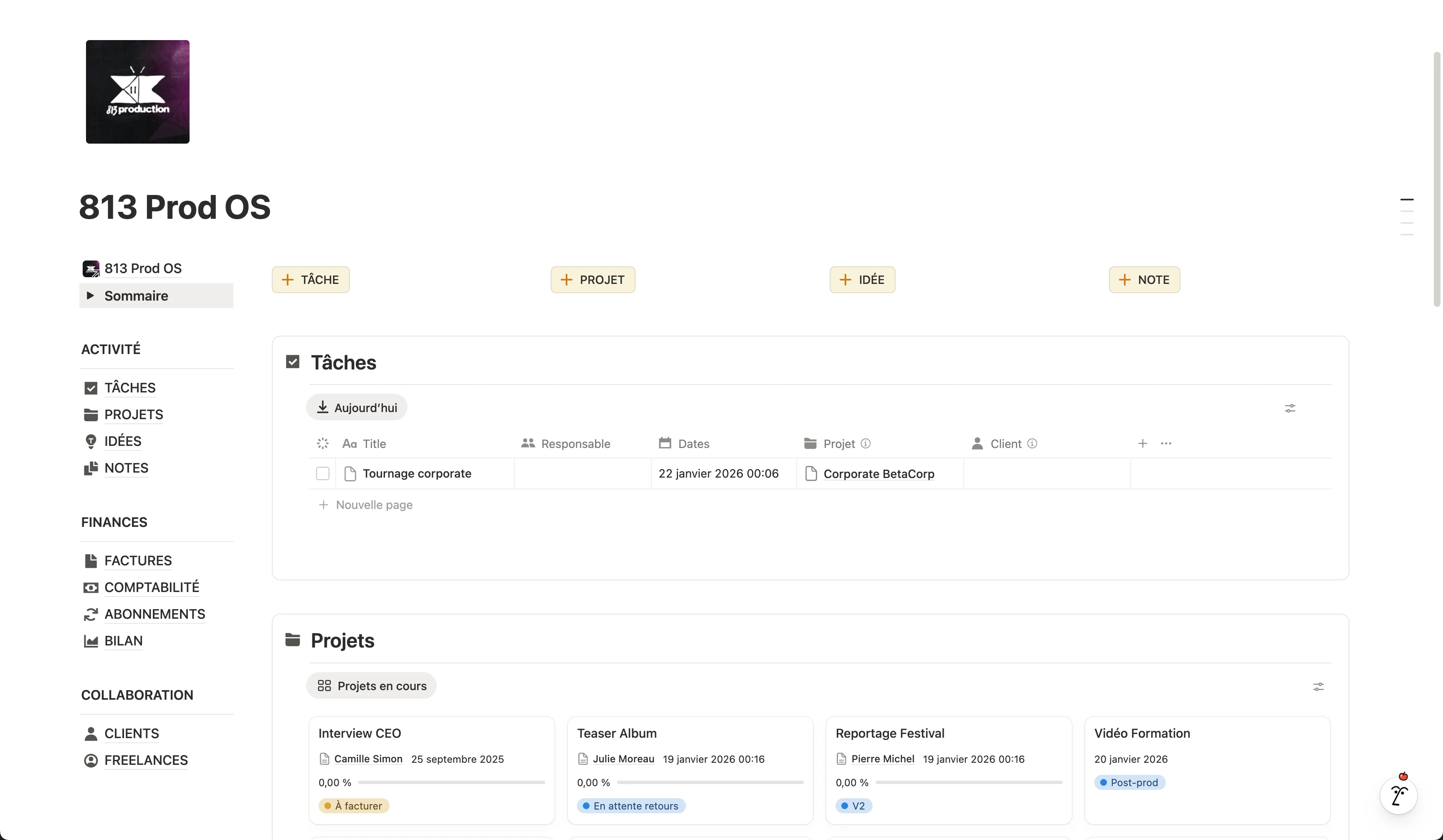The height and width of the screenshot is (840, 1443).
Task: Click the Freelances person icon in sidebar
Action: (91, 760)
